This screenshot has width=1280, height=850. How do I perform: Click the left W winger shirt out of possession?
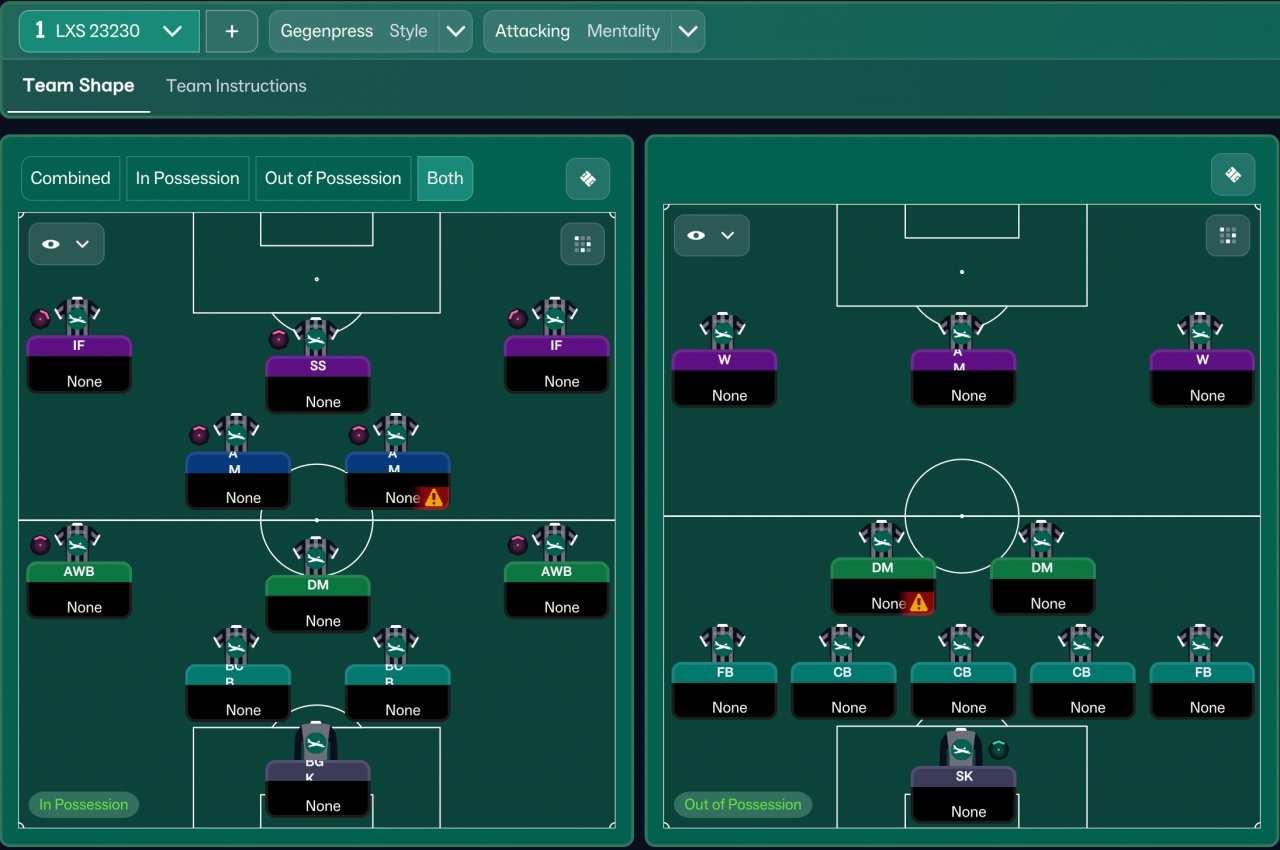point(722,331)
